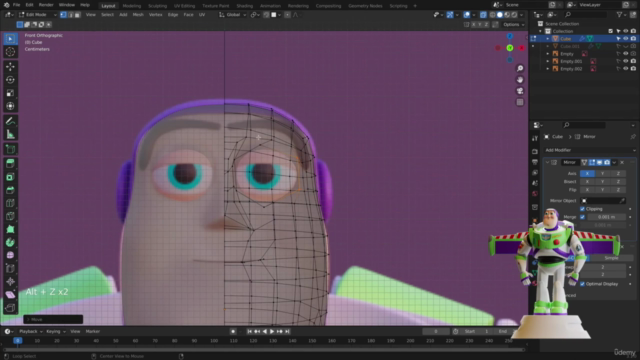Screen dimensions: 640x360
Task: Click frame 100 on the timeline ruler
Action: [214, 340]
